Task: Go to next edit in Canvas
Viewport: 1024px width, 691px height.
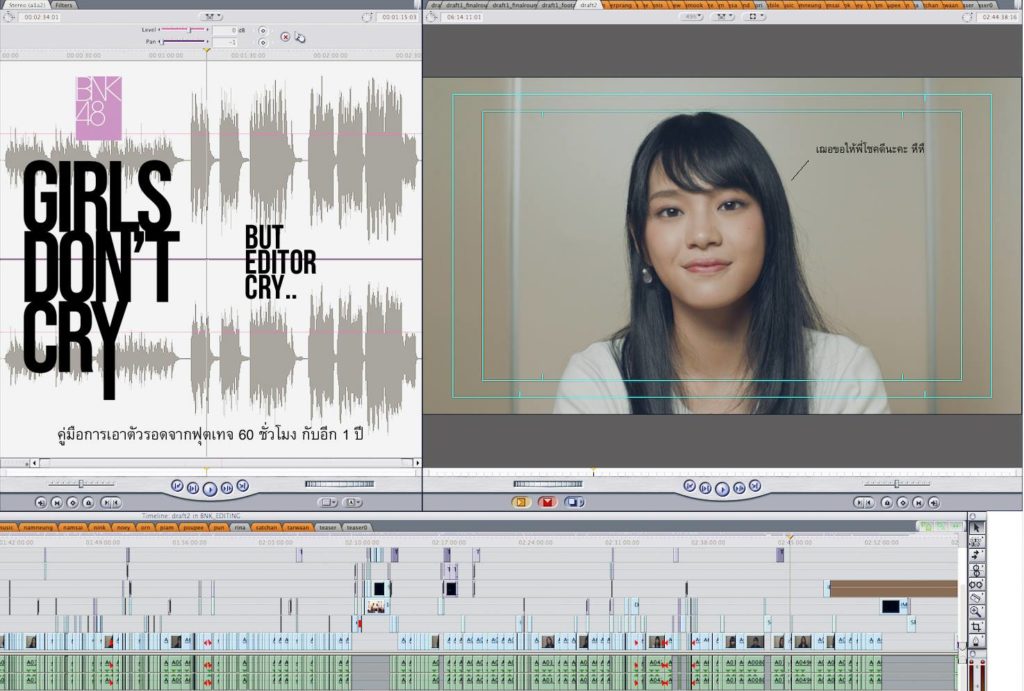Action: 755,486
